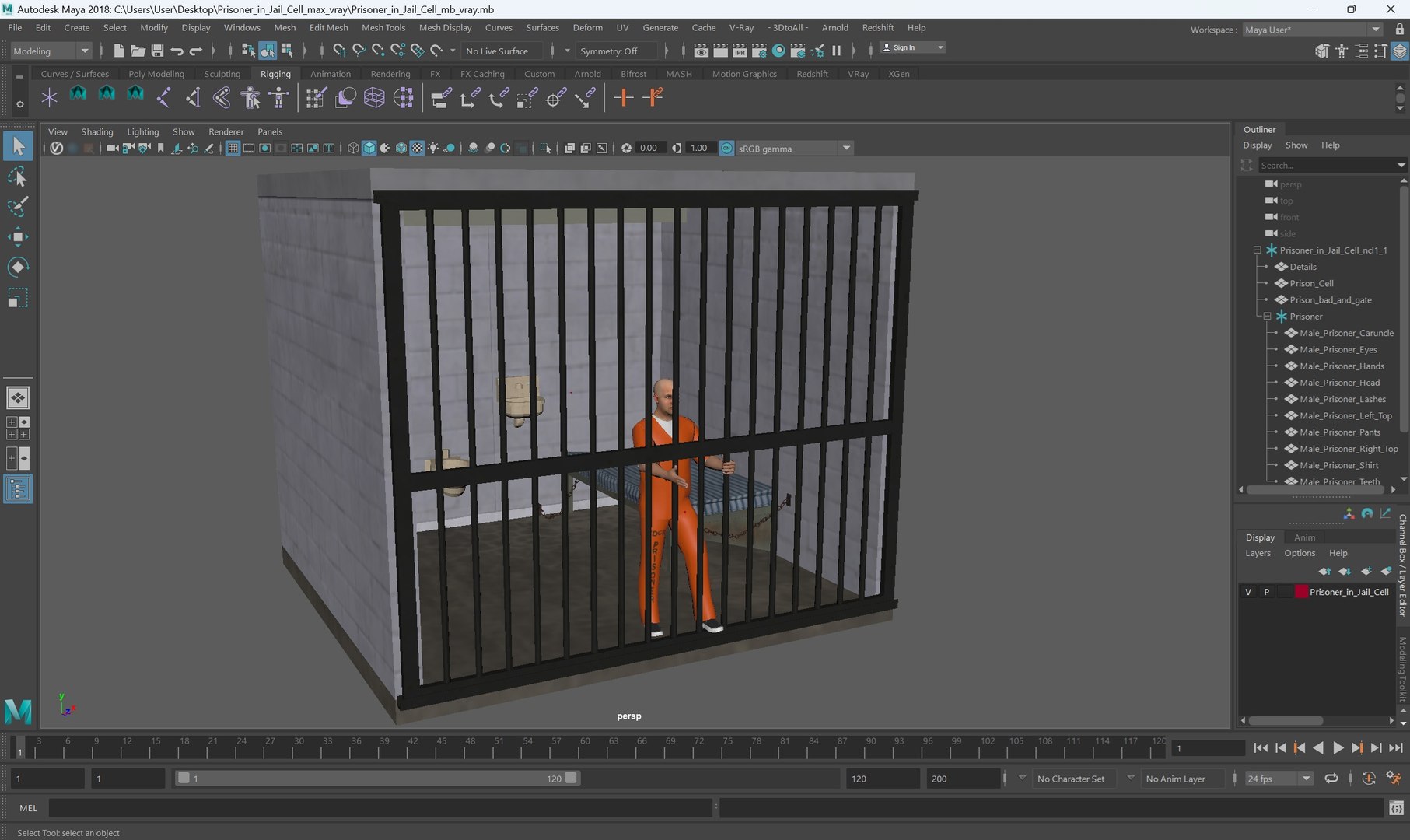Screen dimensions: 1410x840
Task: Activate the Paint Selection tool
Action: [x=17, y=207]
